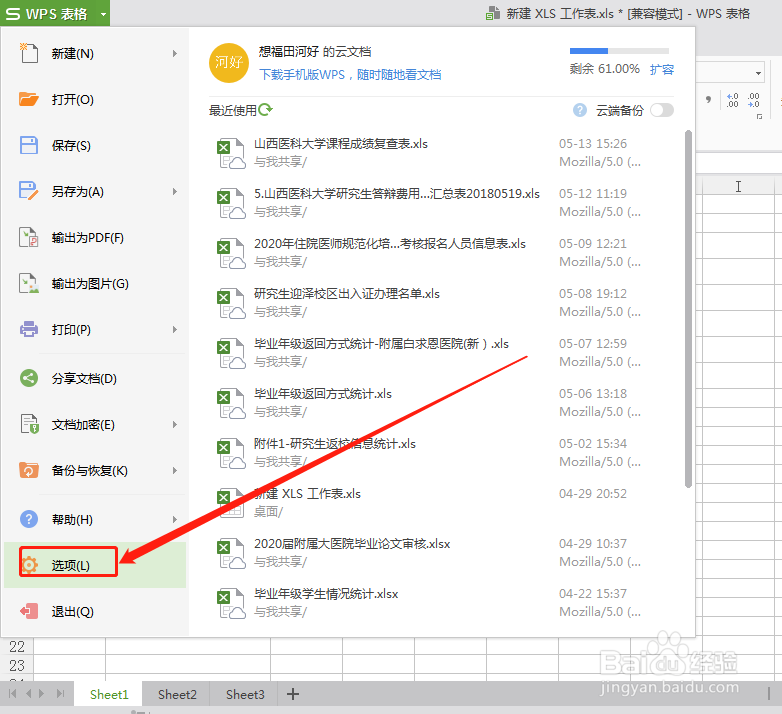Click the refresh icon beside 最近使用
The height and width of the screenshot is (714, 782).
click(x=266, y=109)
